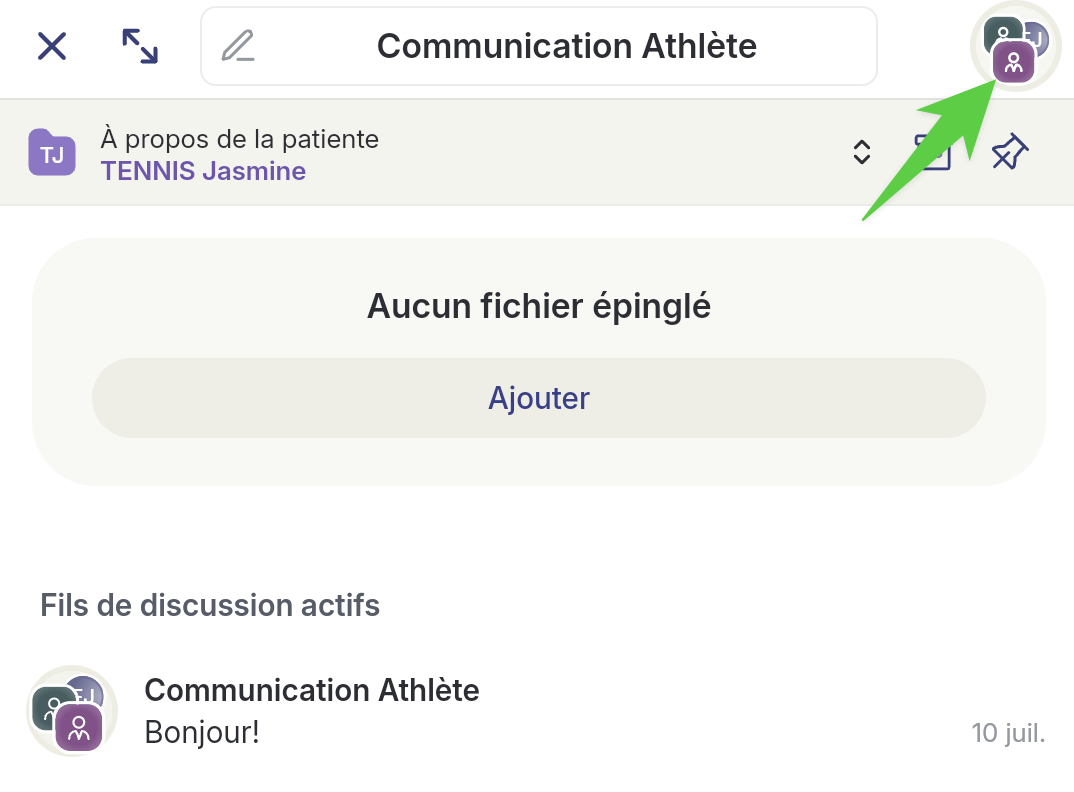1074x792 pixels.
Task: Edit the Communication Athlète title field
Action: [x=566, y=46]
